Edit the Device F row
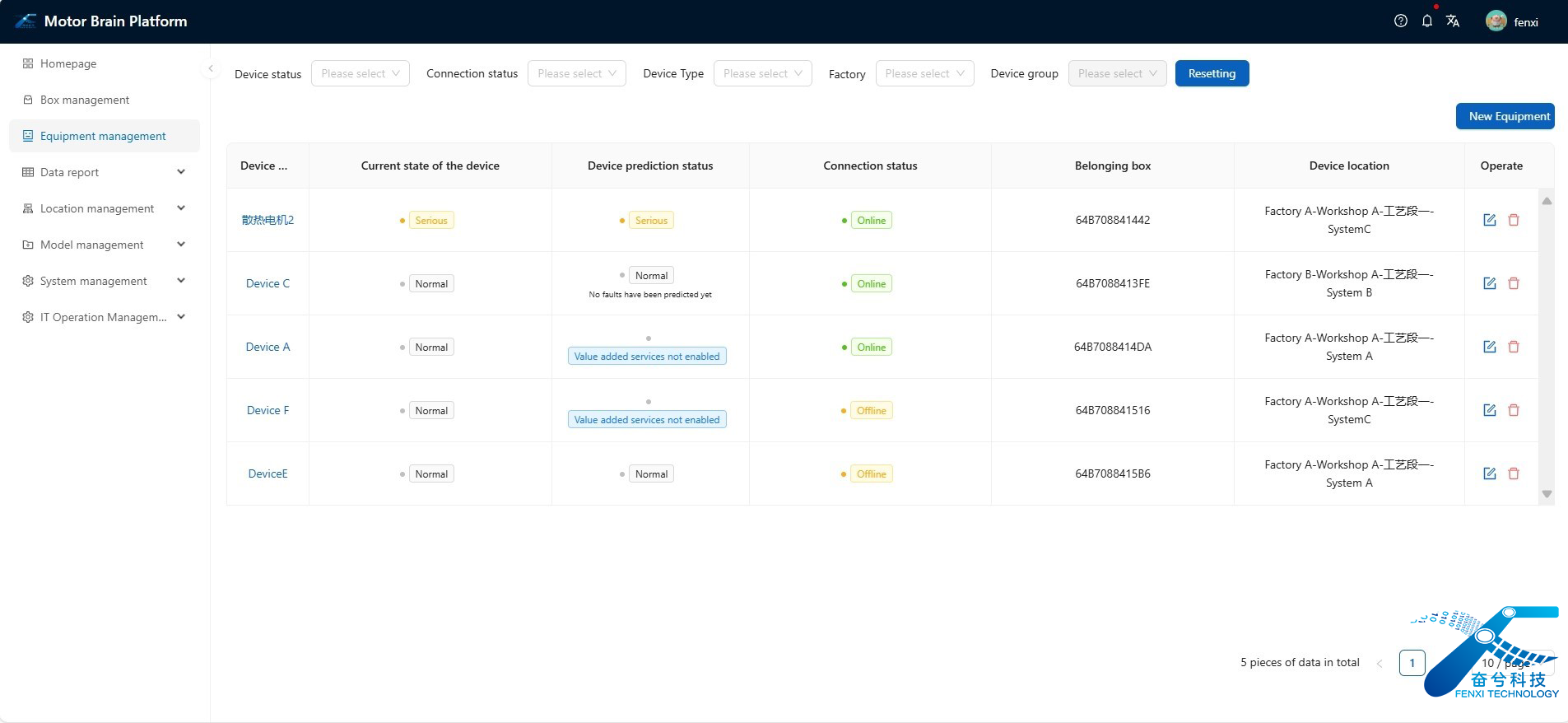1568x723 pixels. coord(1490,410)
